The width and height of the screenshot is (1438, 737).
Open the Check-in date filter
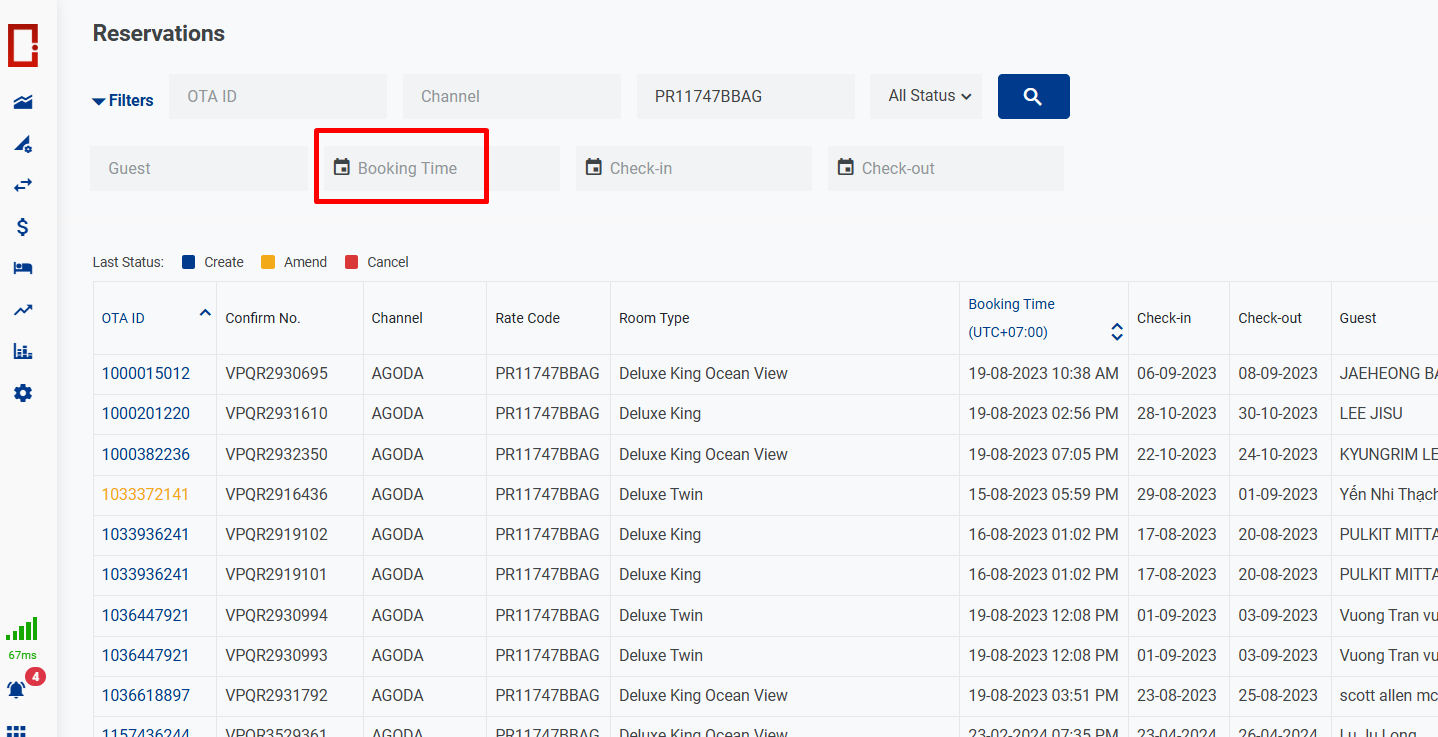click(x=693, y=168)
